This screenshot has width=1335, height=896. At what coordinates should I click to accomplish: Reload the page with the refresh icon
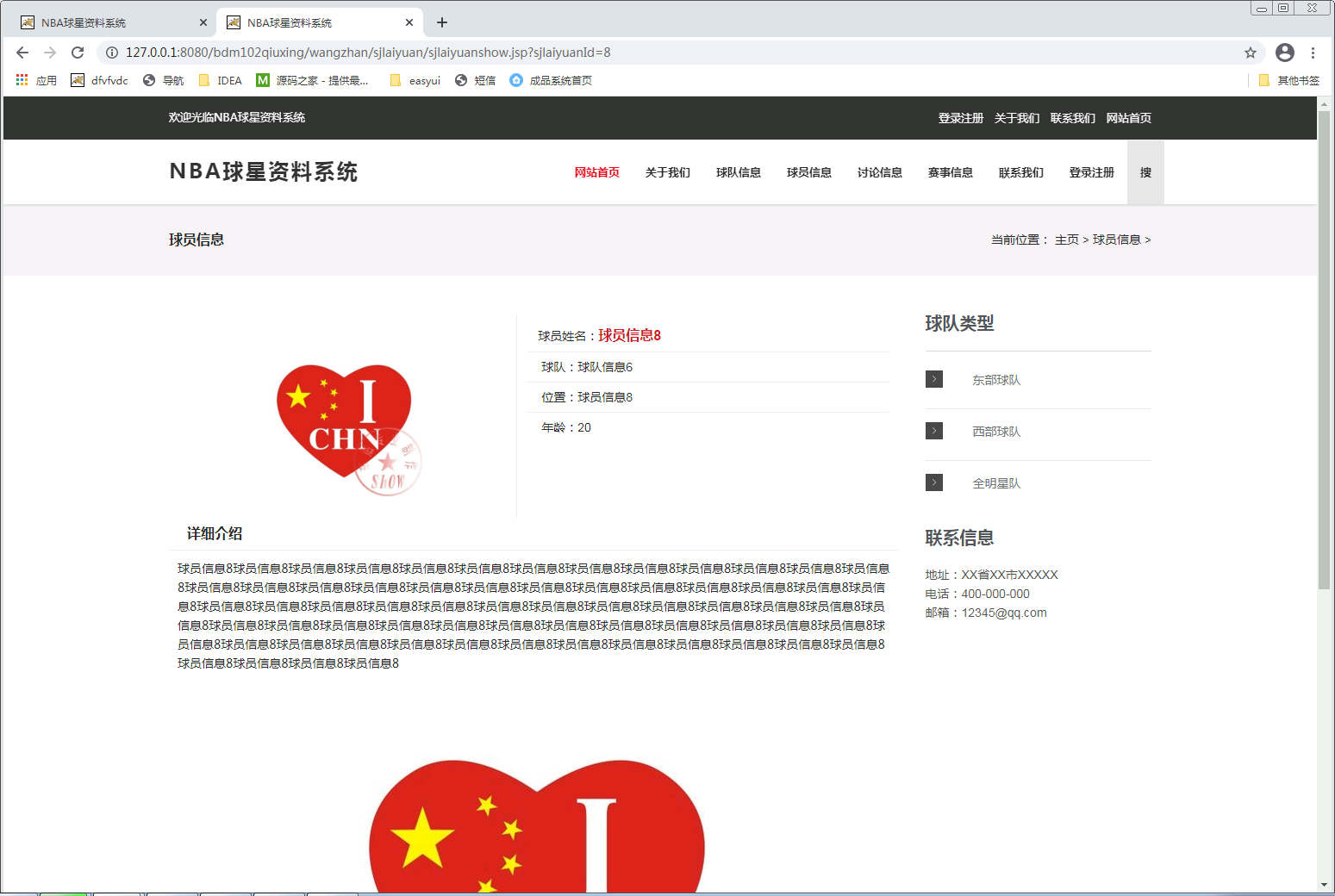pos(78,53)
